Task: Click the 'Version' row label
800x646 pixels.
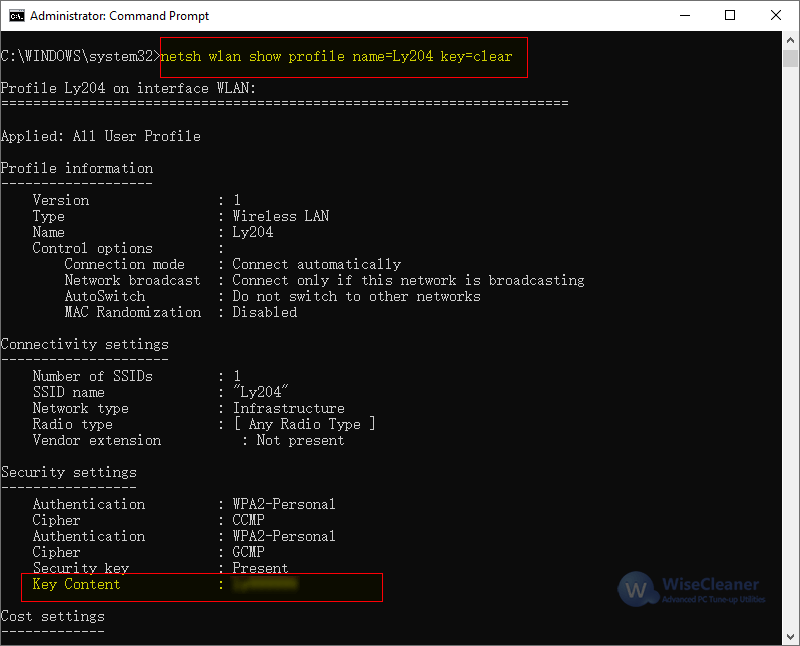Action: pos(61,200)
